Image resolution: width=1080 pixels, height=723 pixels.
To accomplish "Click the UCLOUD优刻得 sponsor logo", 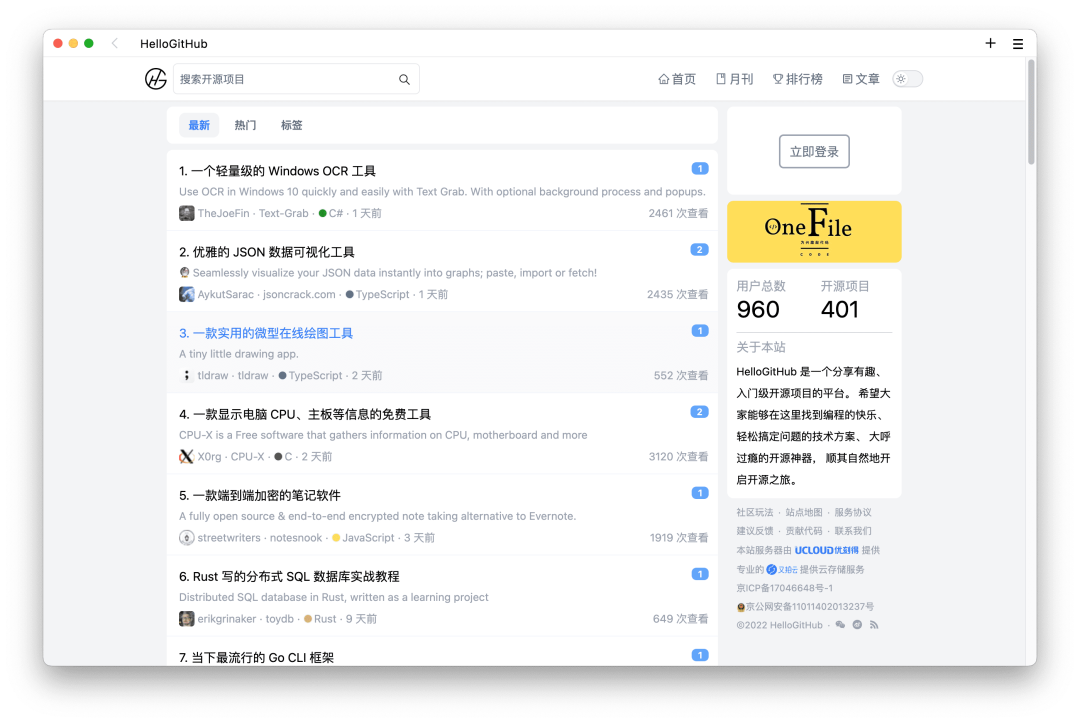I will click(x=827, y=550).
